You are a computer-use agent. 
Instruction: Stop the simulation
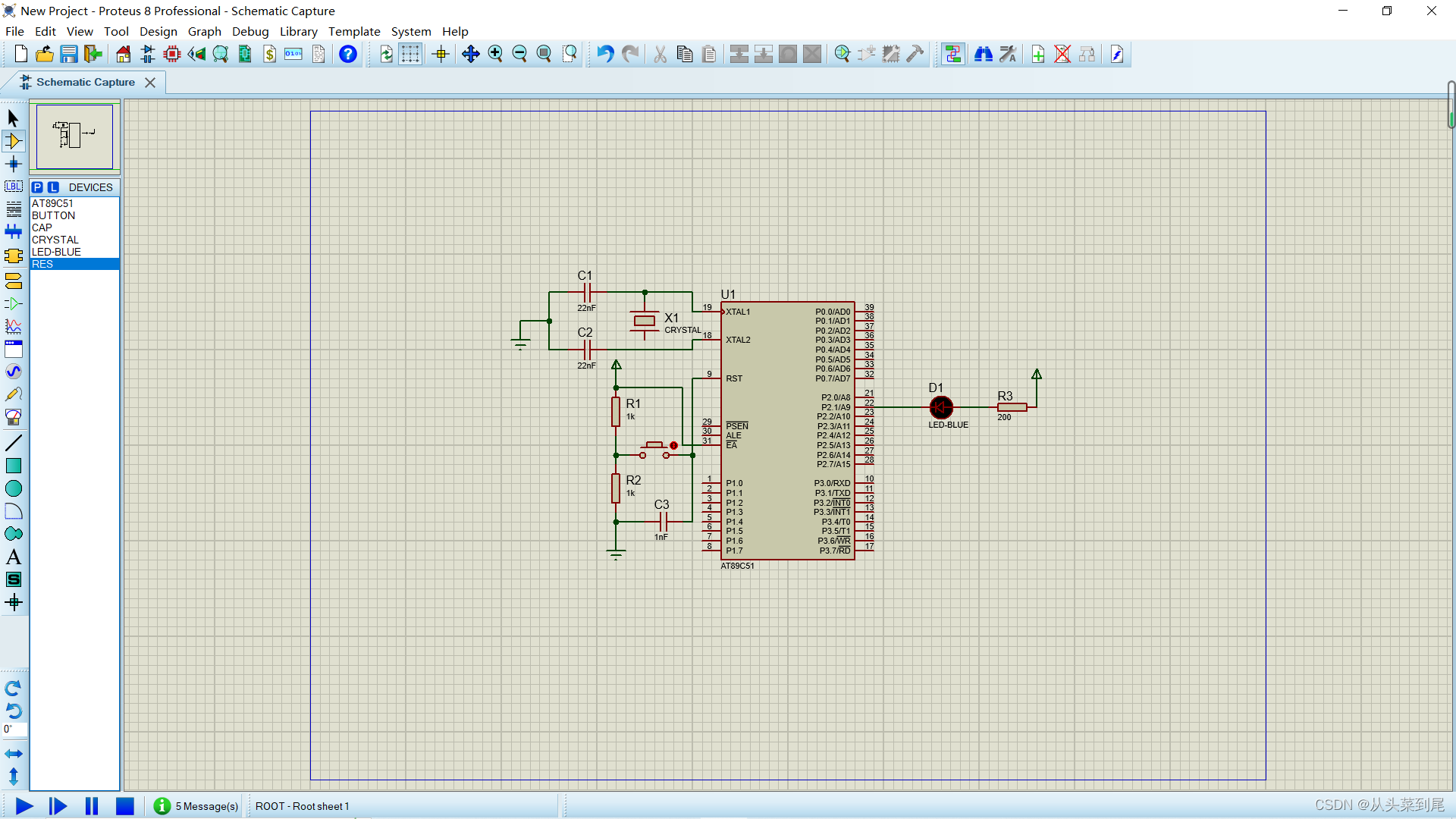tap(125, 806)
